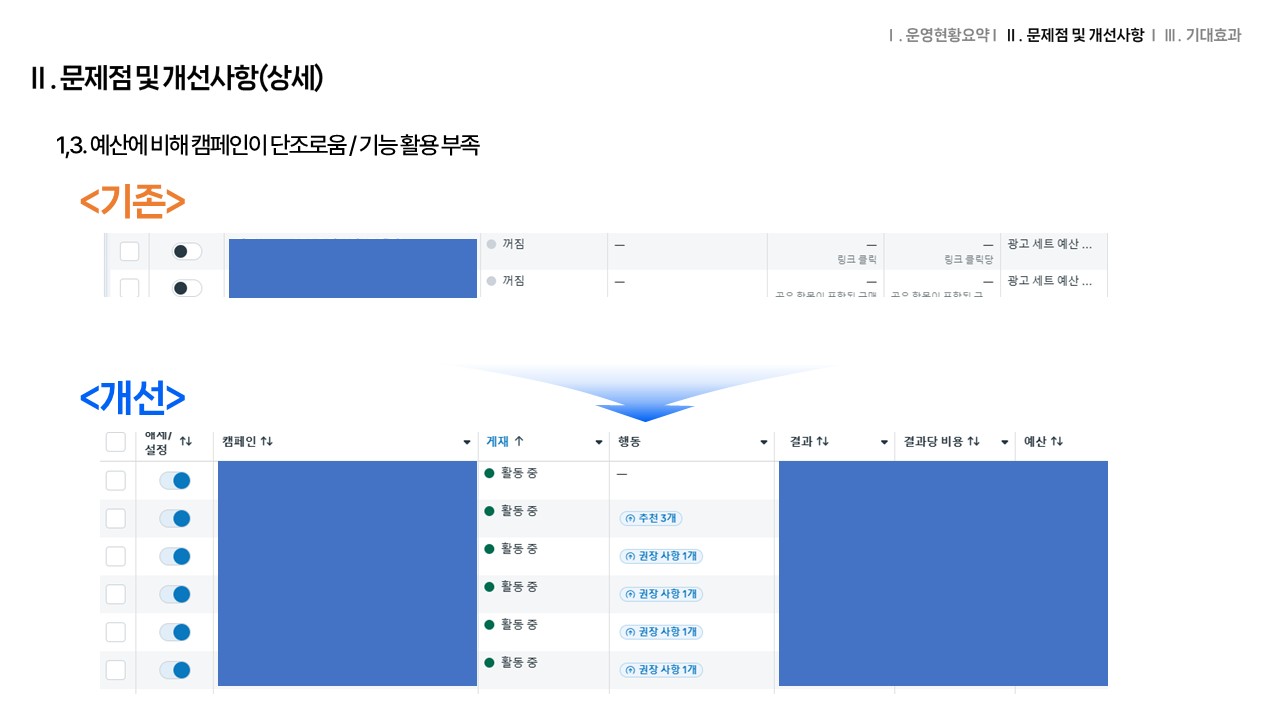Open the 결과당 비용 column dropdown arrow
Screen dimensions: 1280x720
coord(1004,443)
